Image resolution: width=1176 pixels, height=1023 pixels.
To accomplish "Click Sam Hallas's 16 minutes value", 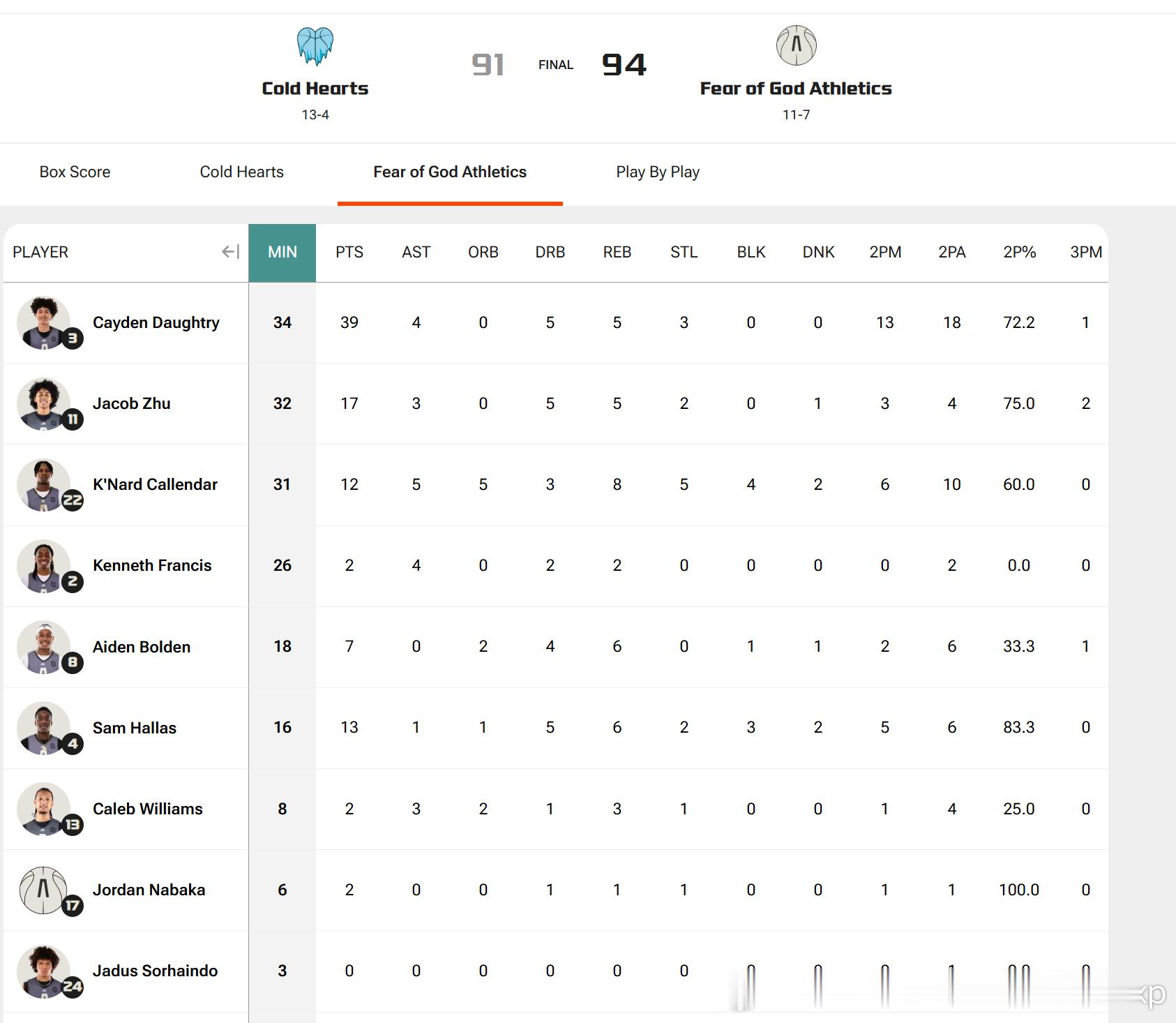I will click(x=282, y=728).
